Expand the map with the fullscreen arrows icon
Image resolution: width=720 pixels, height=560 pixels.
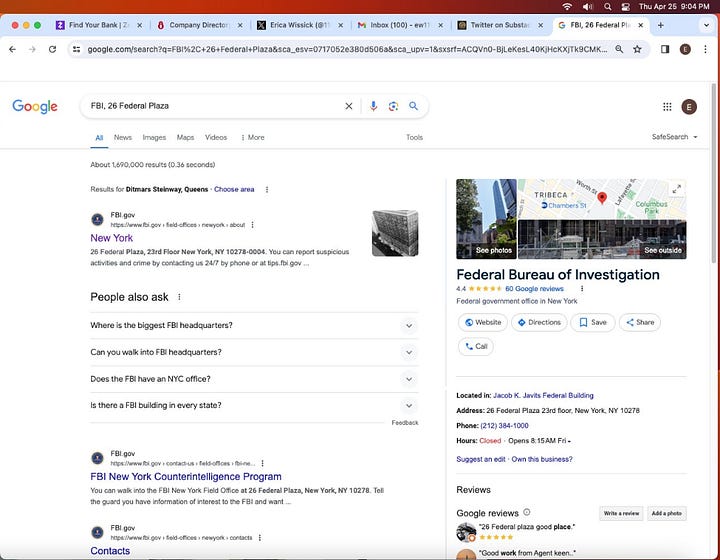pos(676,189)
